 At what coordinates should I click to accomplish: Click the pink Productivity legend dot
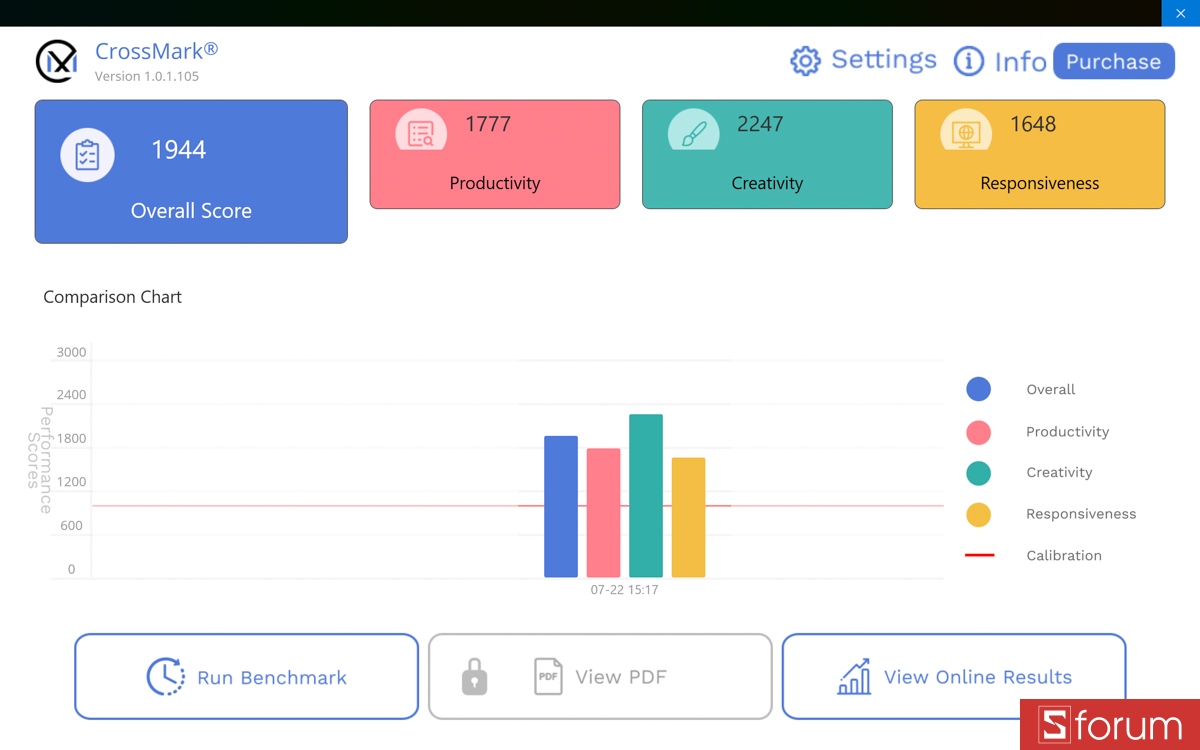(x=978, y=432)
